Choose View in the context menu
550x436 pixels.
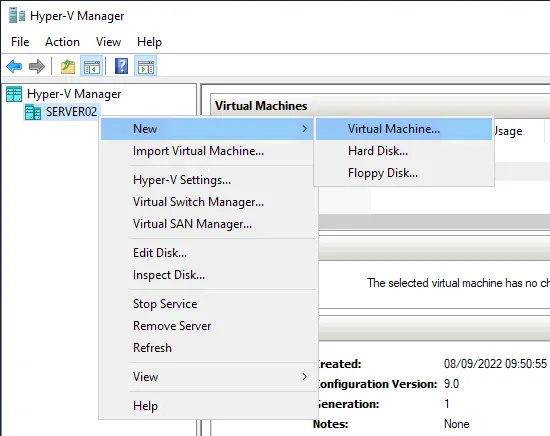coord(207,377)
